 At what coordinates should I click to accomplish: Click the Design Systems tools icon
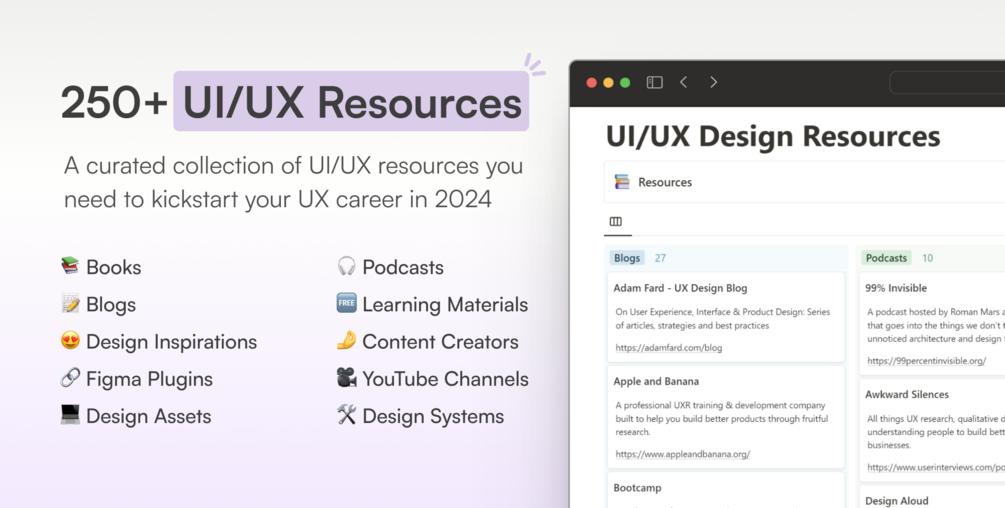(346, 414)
